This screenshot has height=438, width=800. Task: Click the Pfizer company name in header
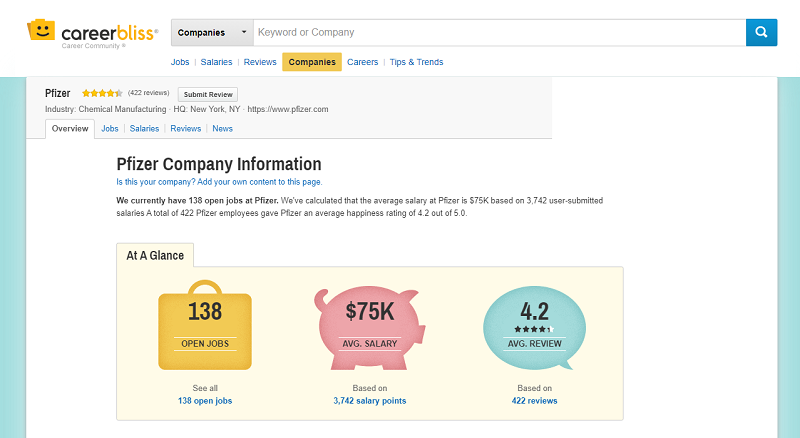[58, 93]
